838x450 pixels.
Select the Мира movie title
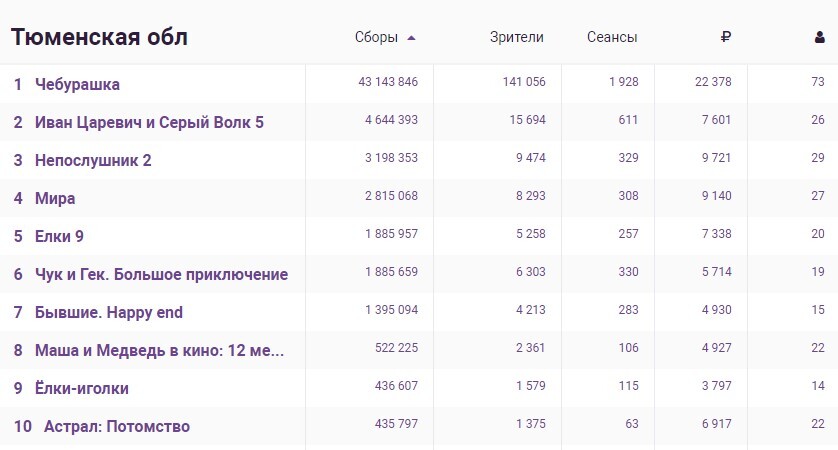tap(55, 198)
